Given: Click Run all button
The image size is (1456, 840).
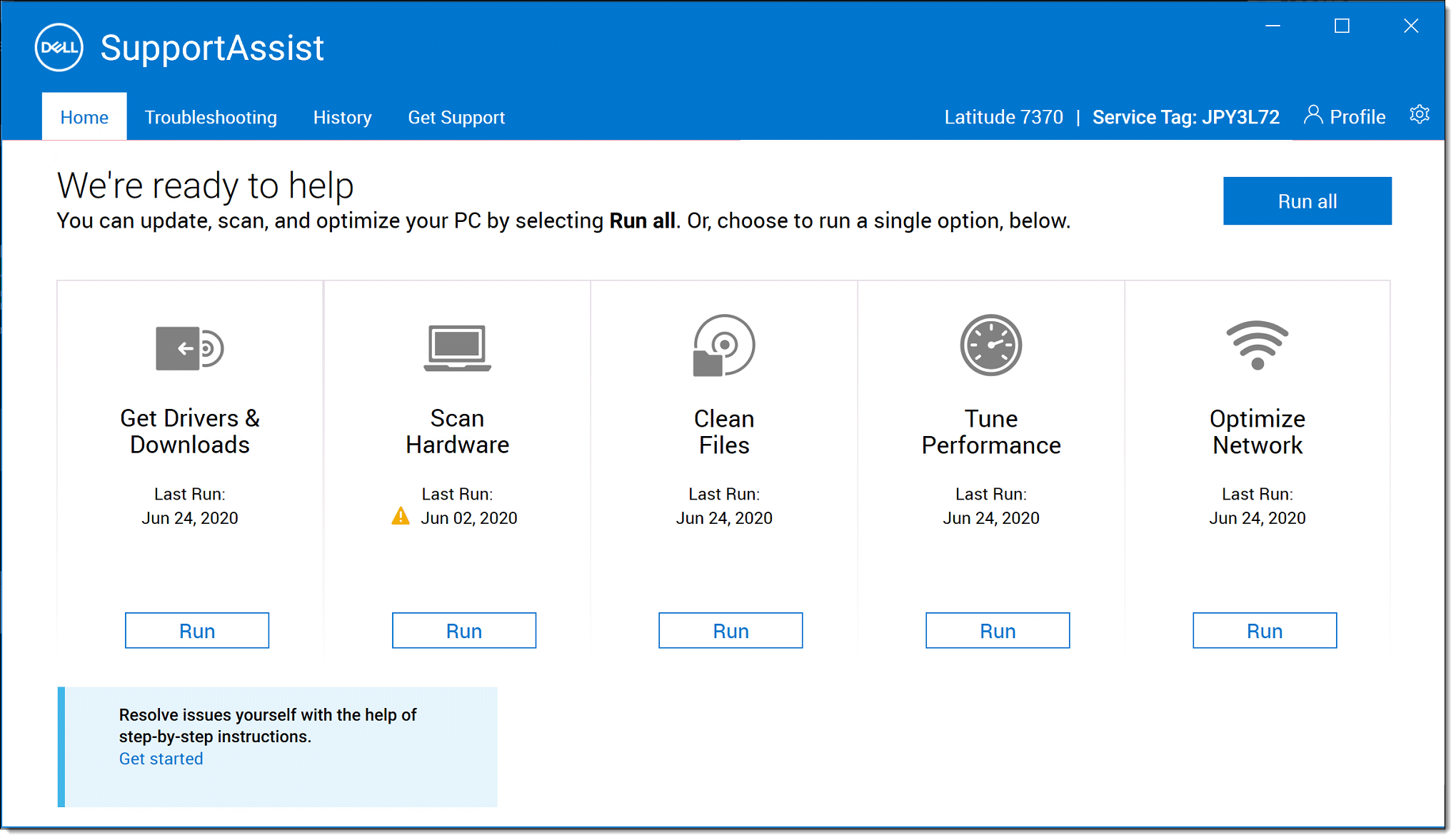Looking at the screenshot, I should pos(1307,201).
